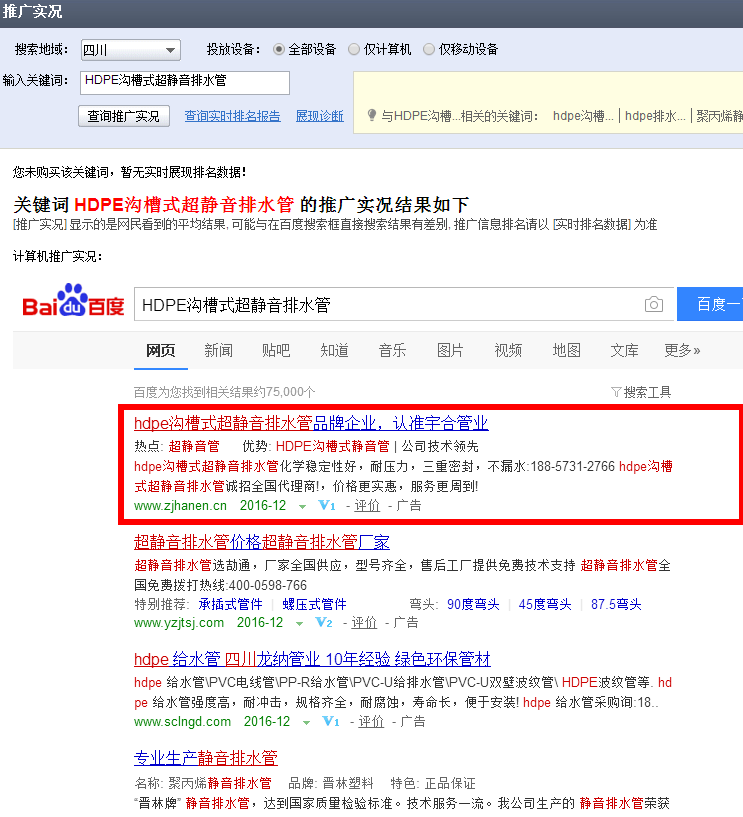Image resolution: width=743 pixels, height=817 pixels.
Task: Click result count text 约75,000个
Action: pyautogui.click(x=283, y=392)
